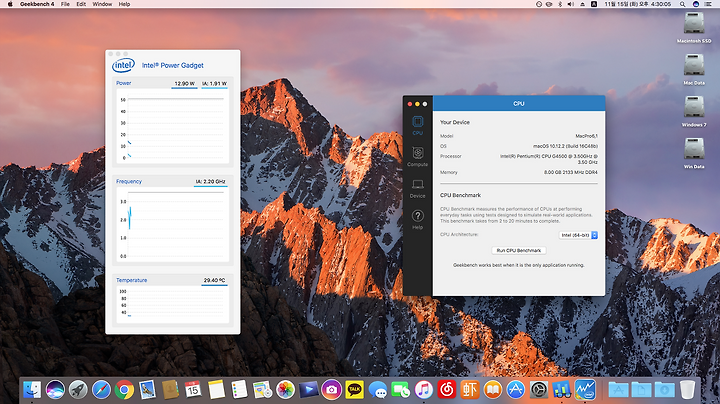720x404 pixels.
Task: Open iBooks from the dock
Action: point(493,390)
